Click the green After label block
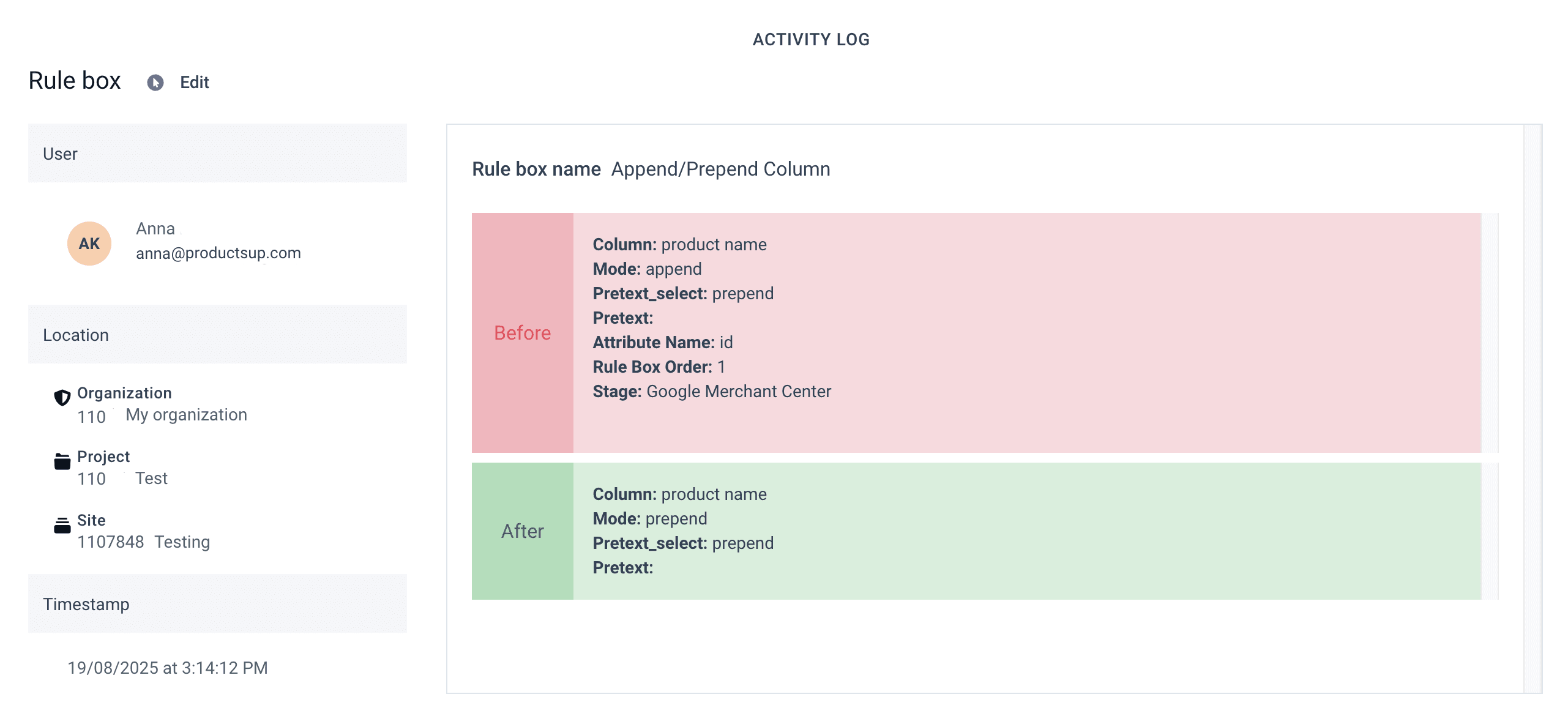This screenshot has height=727, width=1568. (x=522, y=531)
